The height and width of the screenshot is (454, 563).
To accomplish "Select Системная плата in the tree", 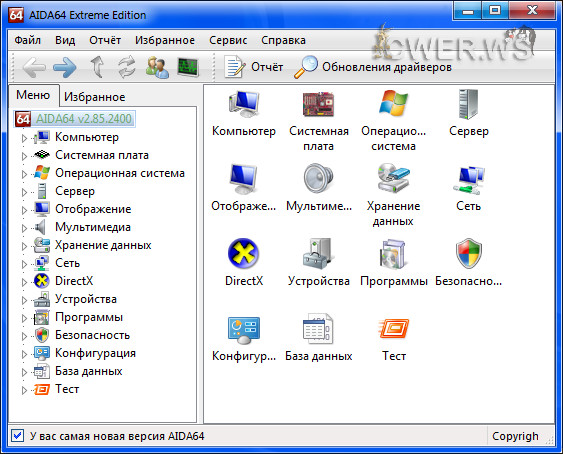I will click(102, 155).
